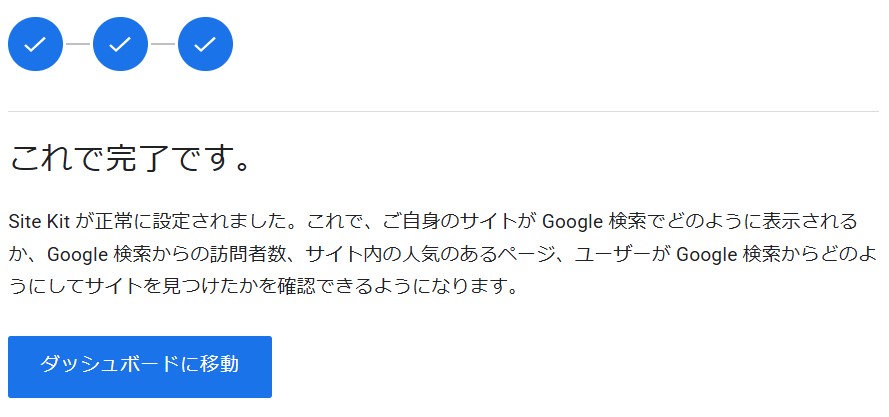The image size is (889, 417).
Task: Click the horizontal divider below the steps
Action: tap(443, 111)
